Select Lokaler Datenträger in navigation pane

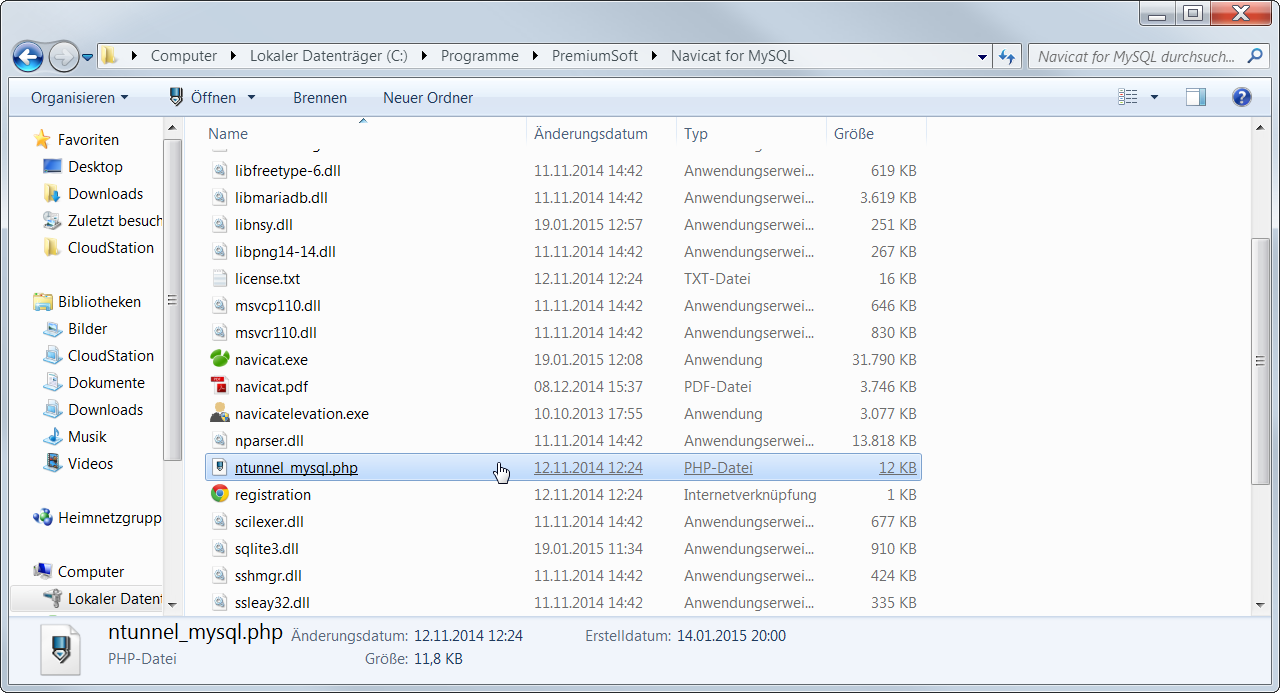pos(114,599)
